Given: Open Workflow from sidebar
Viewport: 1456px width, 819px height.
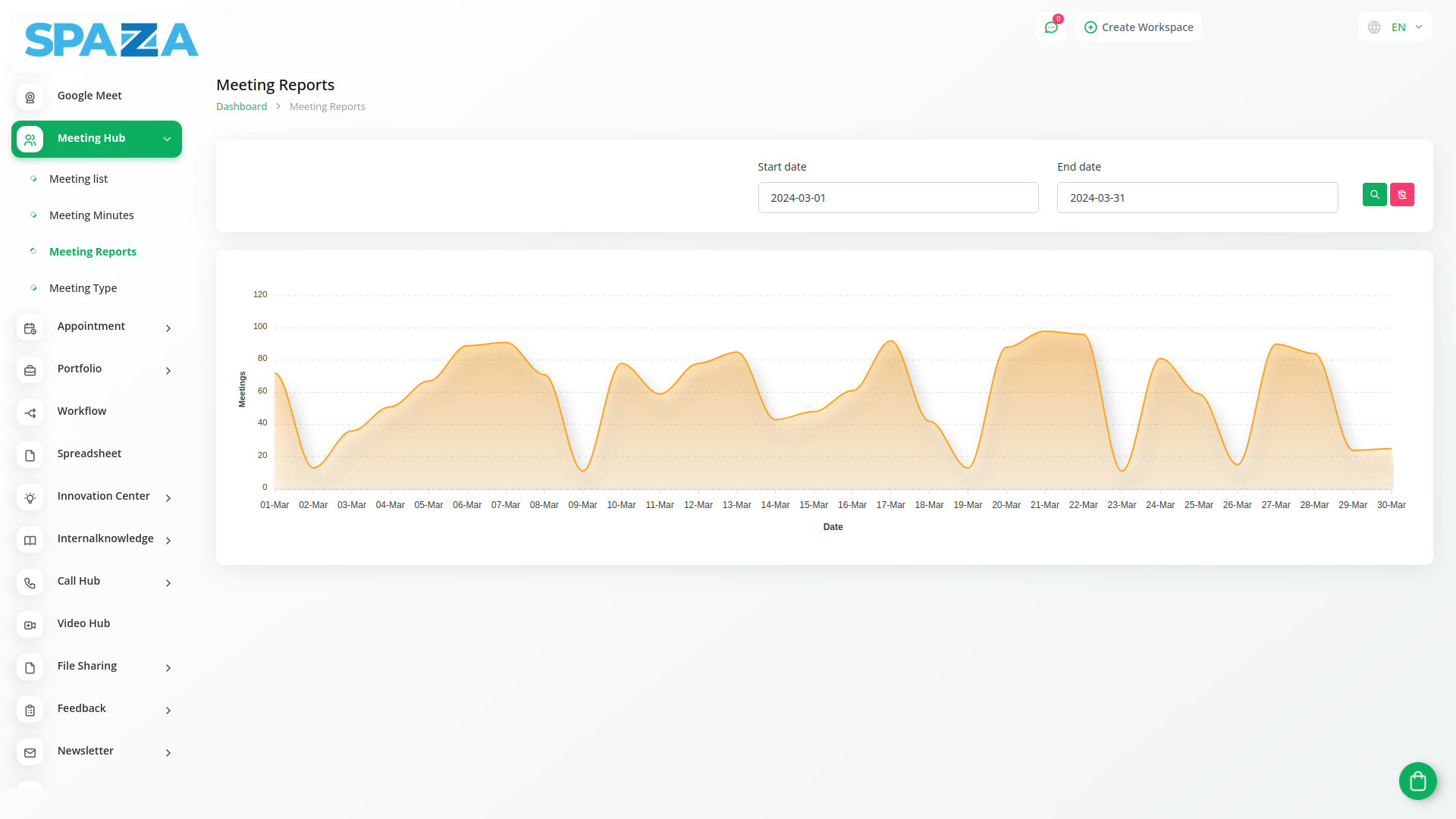Looking at the screenshot, I should coord(82,411).
